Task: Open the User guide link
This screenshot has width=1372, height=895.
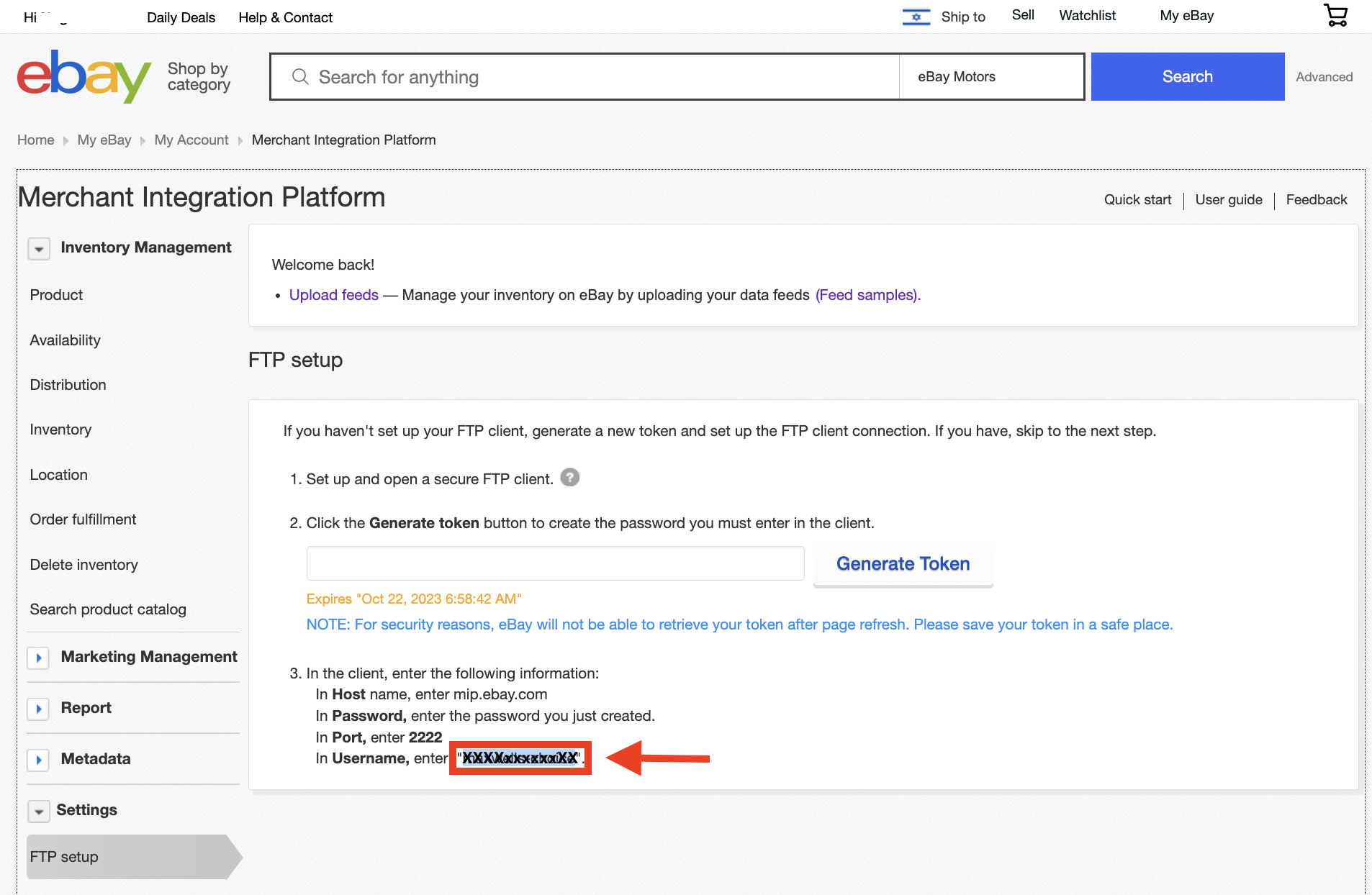Action: pyautogui.click(x=1228, y=199)
